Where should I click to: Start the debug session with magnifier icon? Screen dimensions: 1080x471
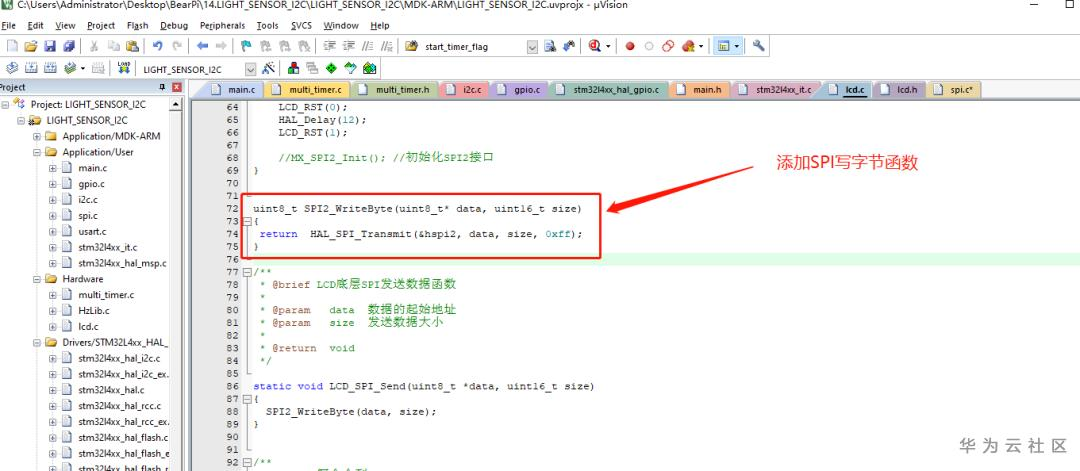[x=594, y=46]
